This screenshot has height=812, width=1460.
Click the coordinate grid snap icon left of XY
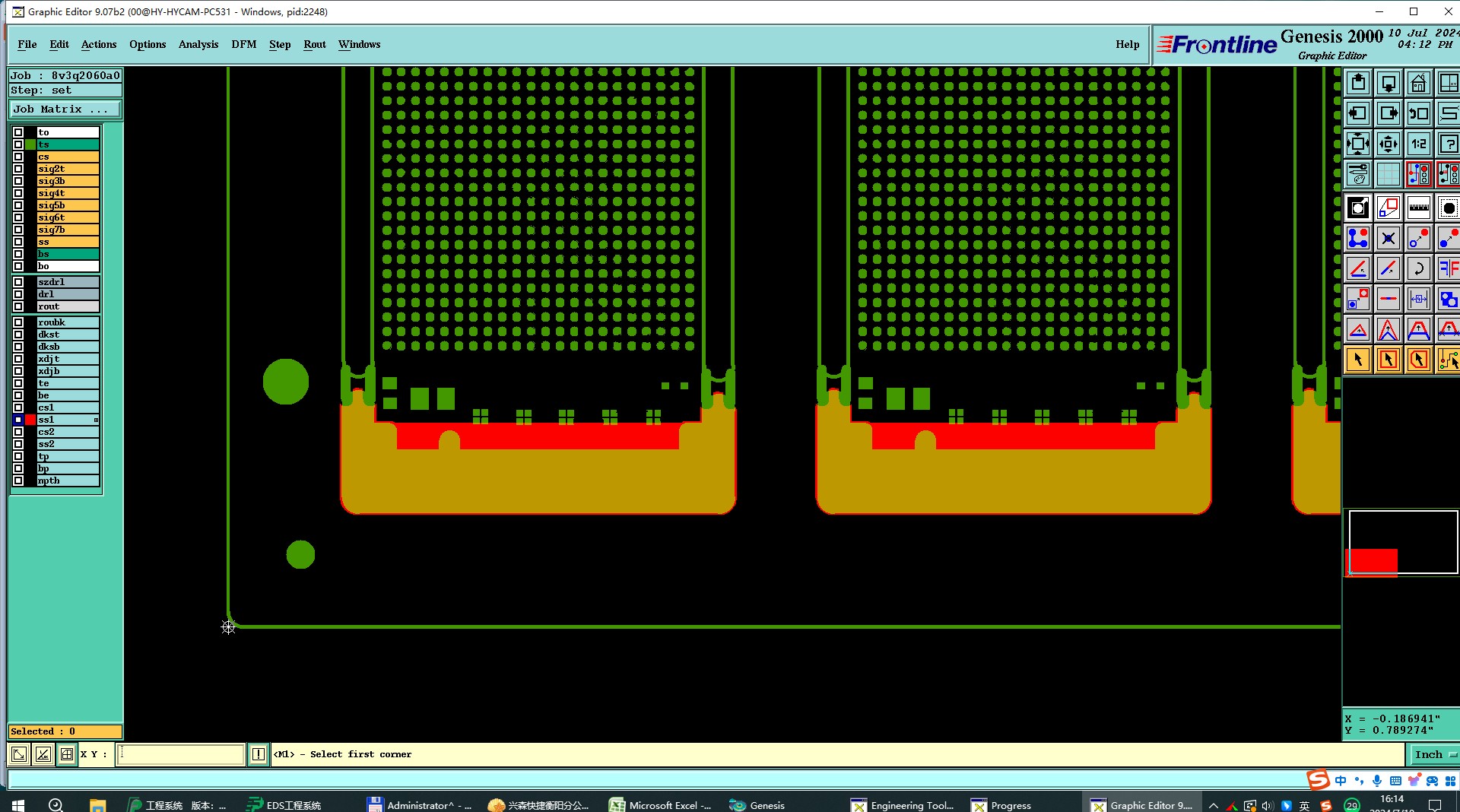pos(67,754)
